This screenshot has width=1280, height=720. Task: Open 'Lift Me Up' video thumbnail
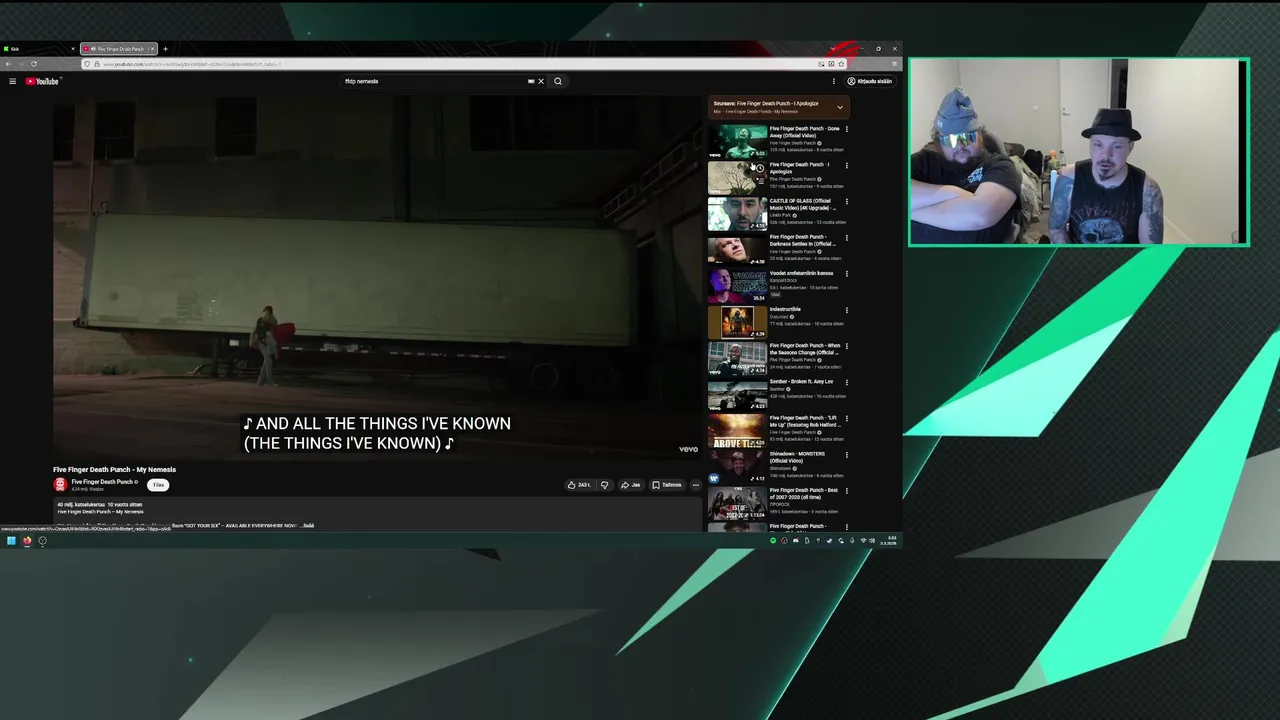(x=737, y=431)
